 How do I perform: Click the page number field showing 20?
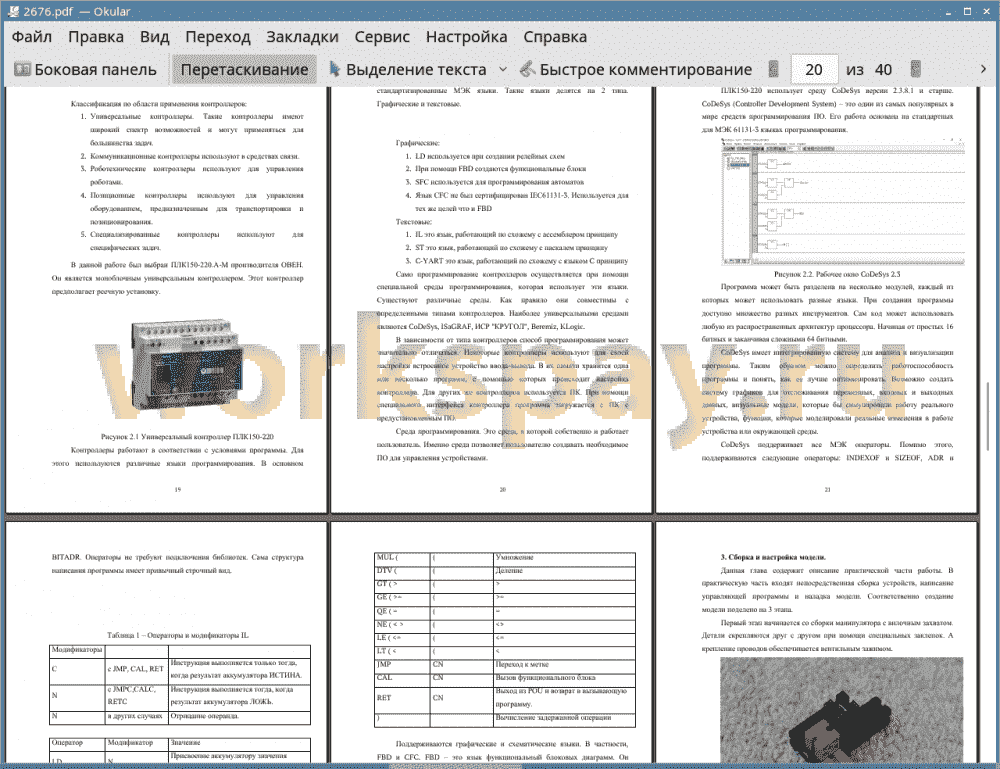(814, 70)
